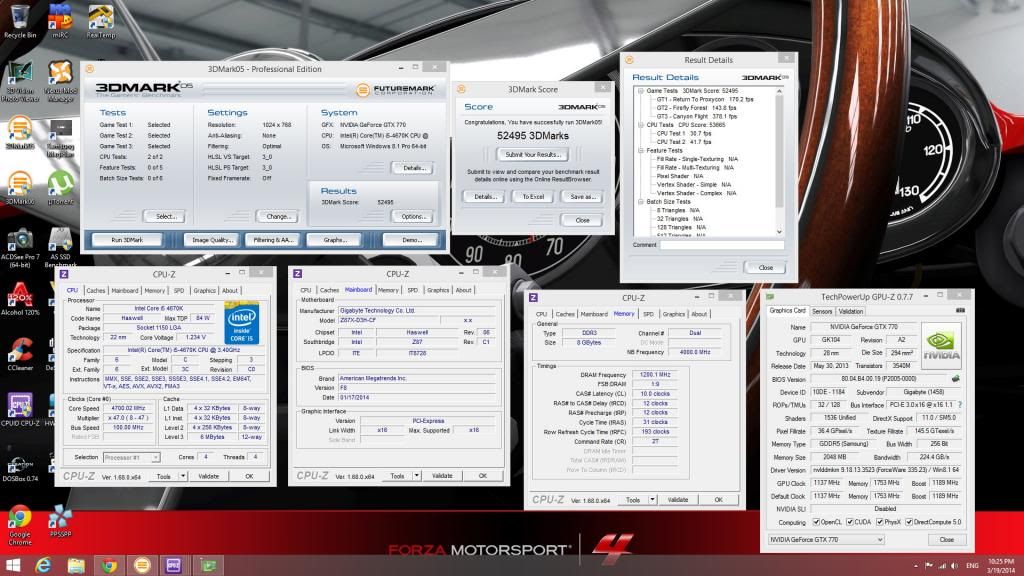Click the Comment input field
The image size is (1024, 576).
(721, 245)
